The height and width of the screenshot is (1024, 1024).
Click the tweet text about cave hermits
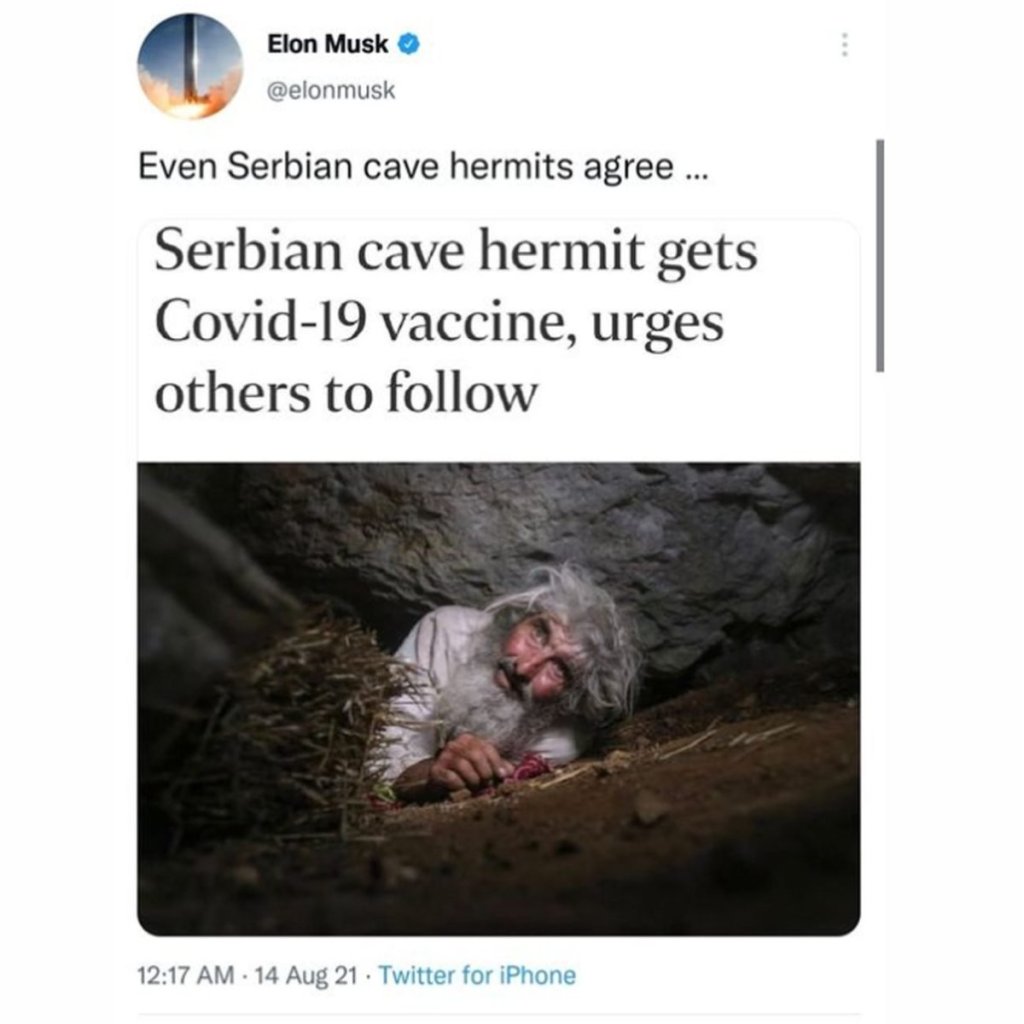423,167
